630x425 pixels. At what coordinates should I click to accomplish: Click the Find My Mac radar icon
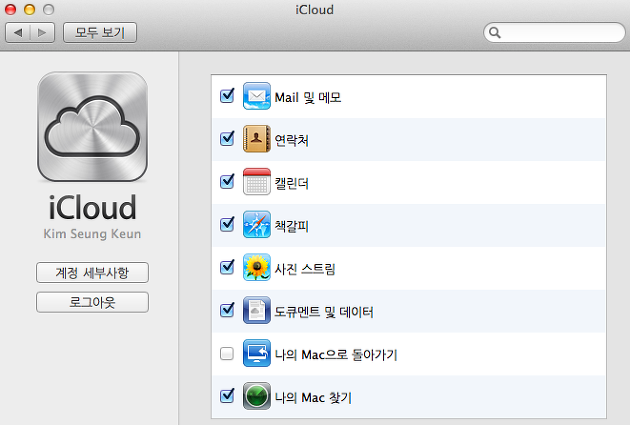[x=256, y=396]
